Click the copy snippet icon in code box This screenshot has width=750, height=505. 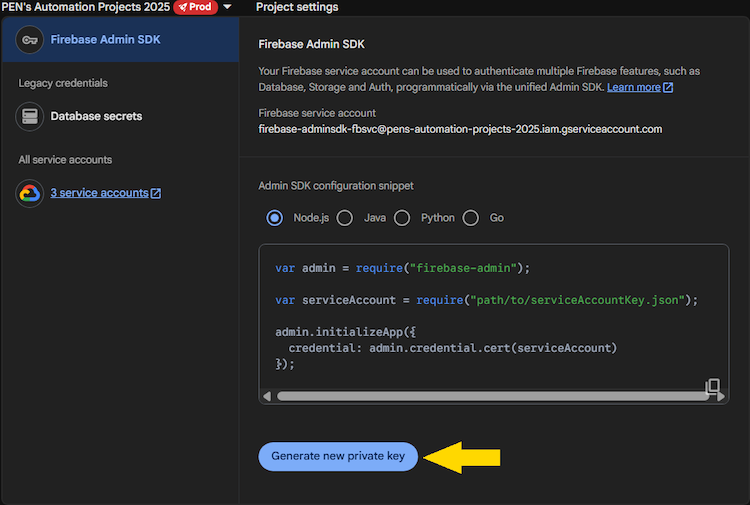[713, 385]
